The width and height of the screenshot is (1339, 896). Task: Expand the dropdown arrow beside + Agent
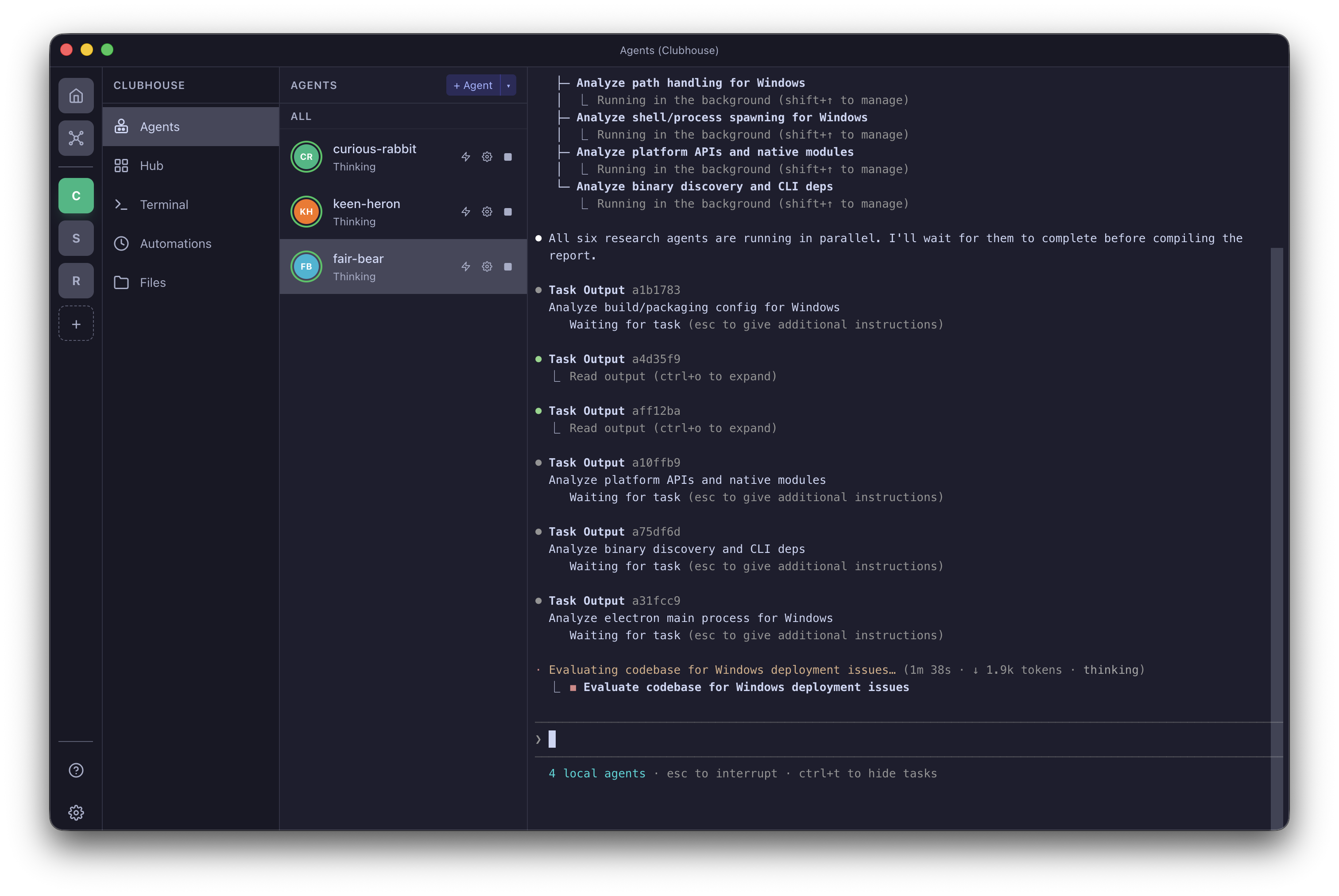[508, 85]
